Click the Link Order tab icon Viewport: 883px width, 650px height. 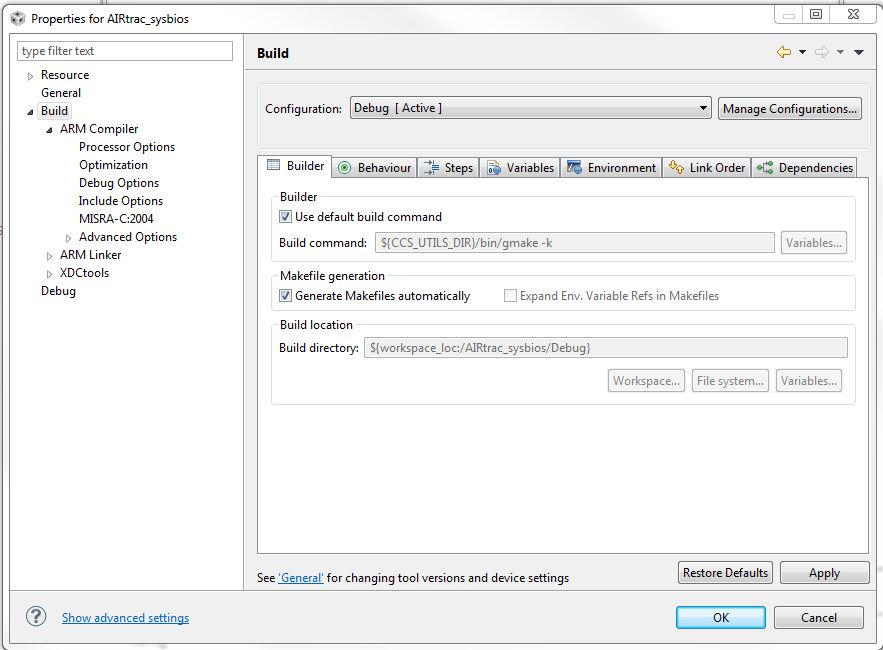(677, 168)
